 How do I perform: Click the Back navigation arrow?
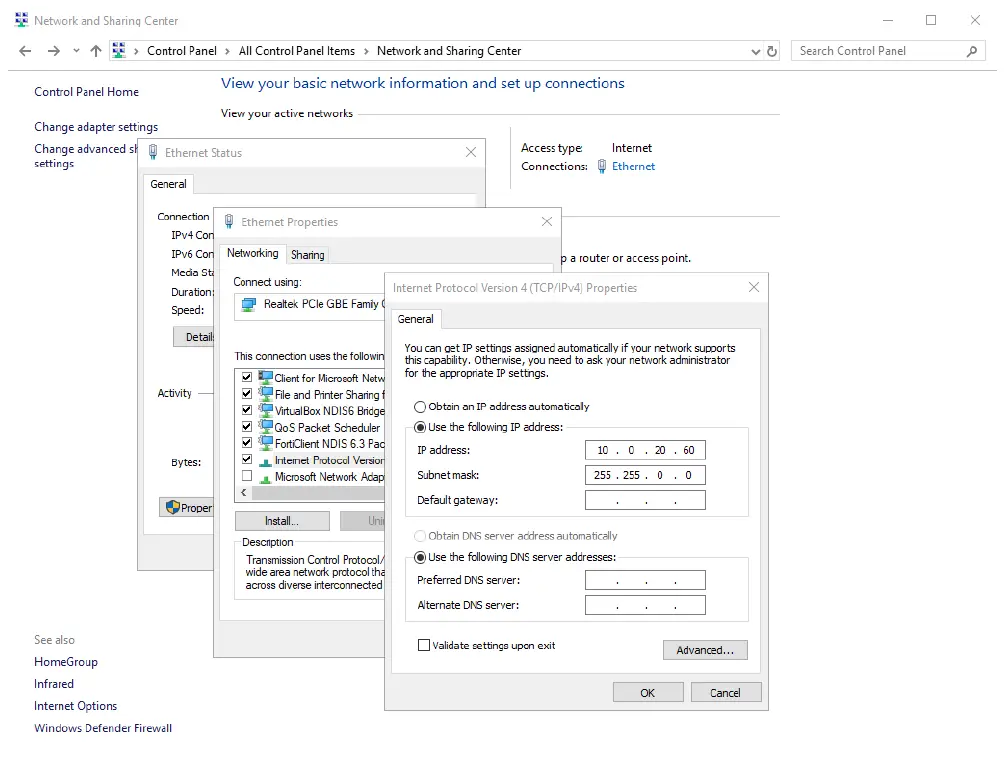click(26, 51)
